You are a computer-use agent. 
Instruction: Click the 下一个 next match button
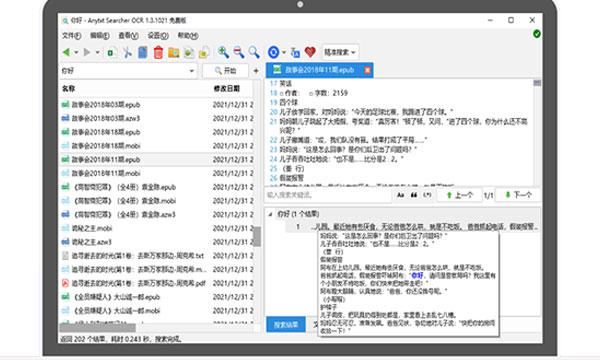(518, 195)
